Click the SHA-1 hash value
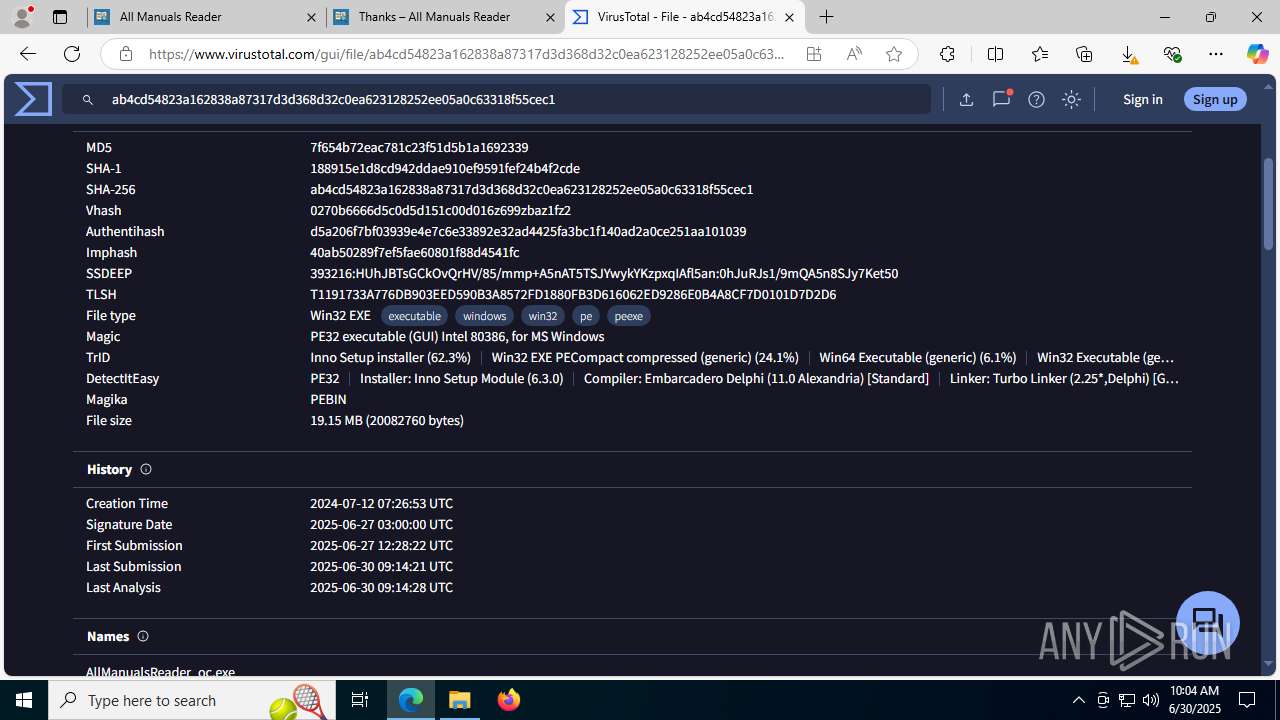The height and width of the screenshot is (720, 1280). tap(445, 168)
